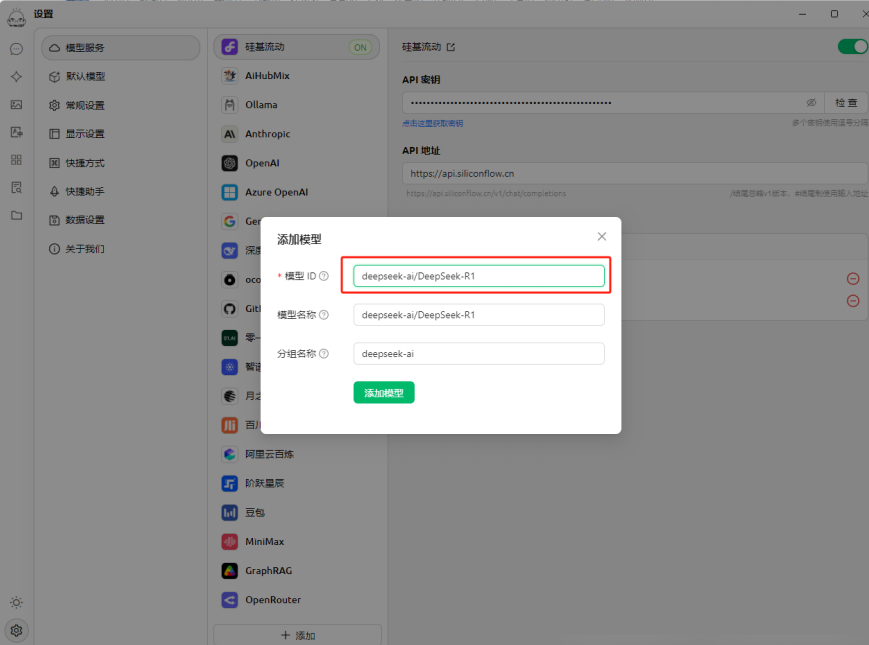Click the 添加 provider button at bottom
Viewport: 869px width, 645px height.
click(x=298, y=635)
